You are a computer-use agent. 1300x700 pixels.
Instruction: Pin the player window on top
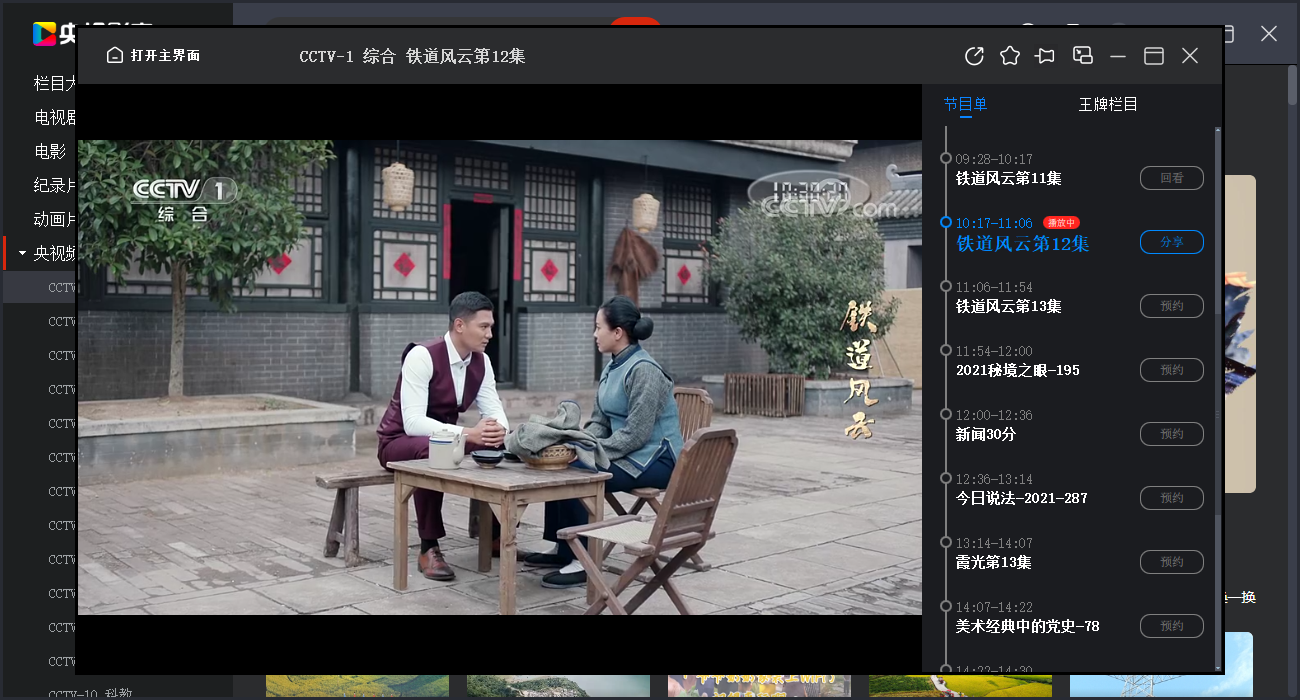(x=1046, y=56)
